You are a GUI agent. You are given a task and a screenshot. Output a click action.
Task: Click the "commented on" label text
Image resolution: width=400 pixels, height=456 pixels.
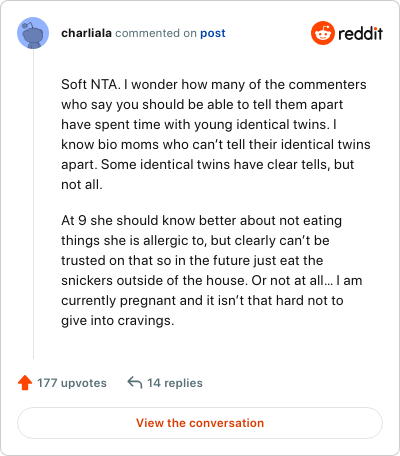click(156, 33)
